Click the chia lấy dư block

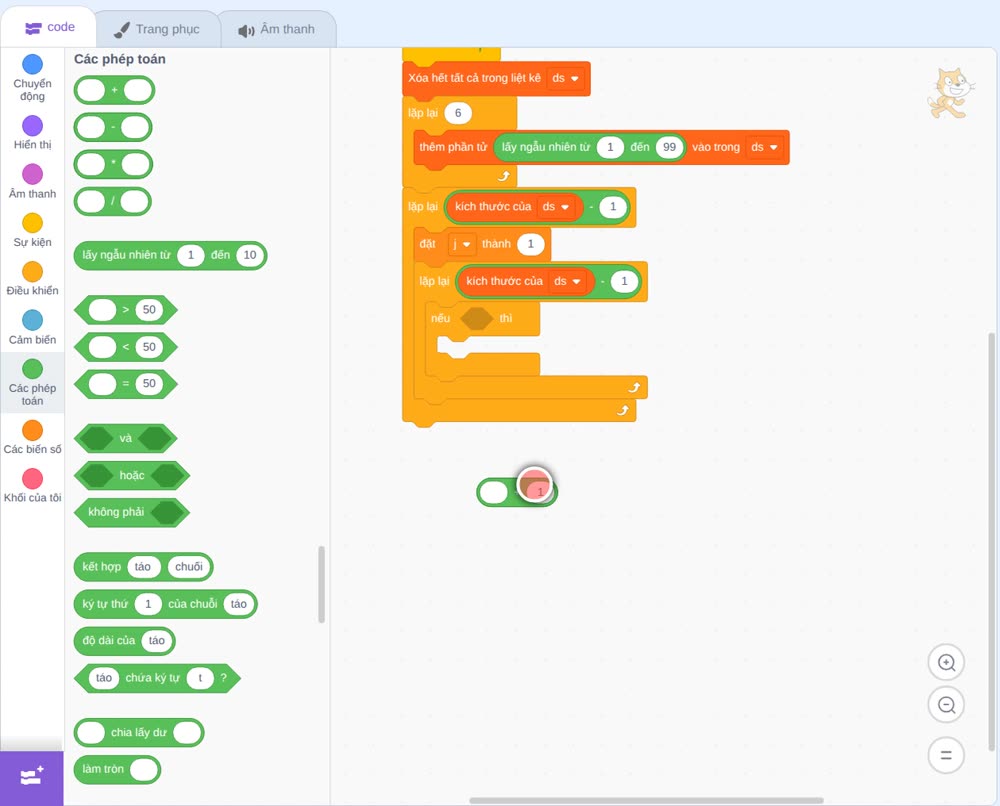(x=139, y=733)
